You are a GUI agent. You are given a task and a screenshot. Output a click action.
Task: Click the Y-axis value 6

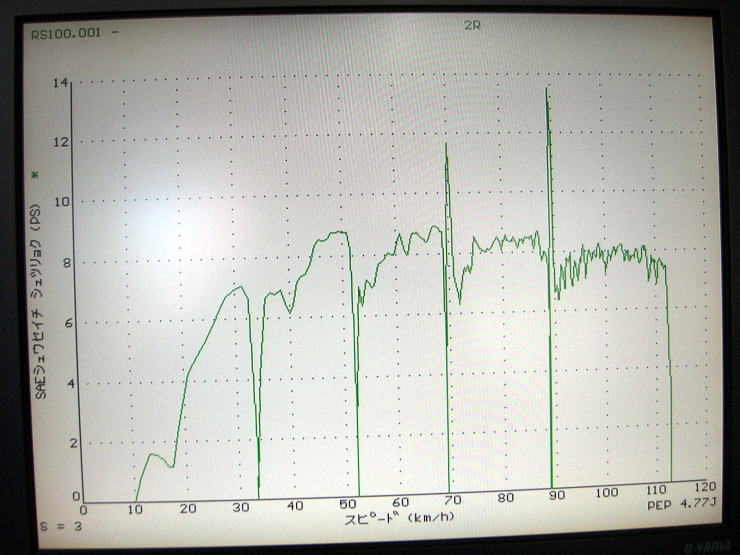point(69,323)
